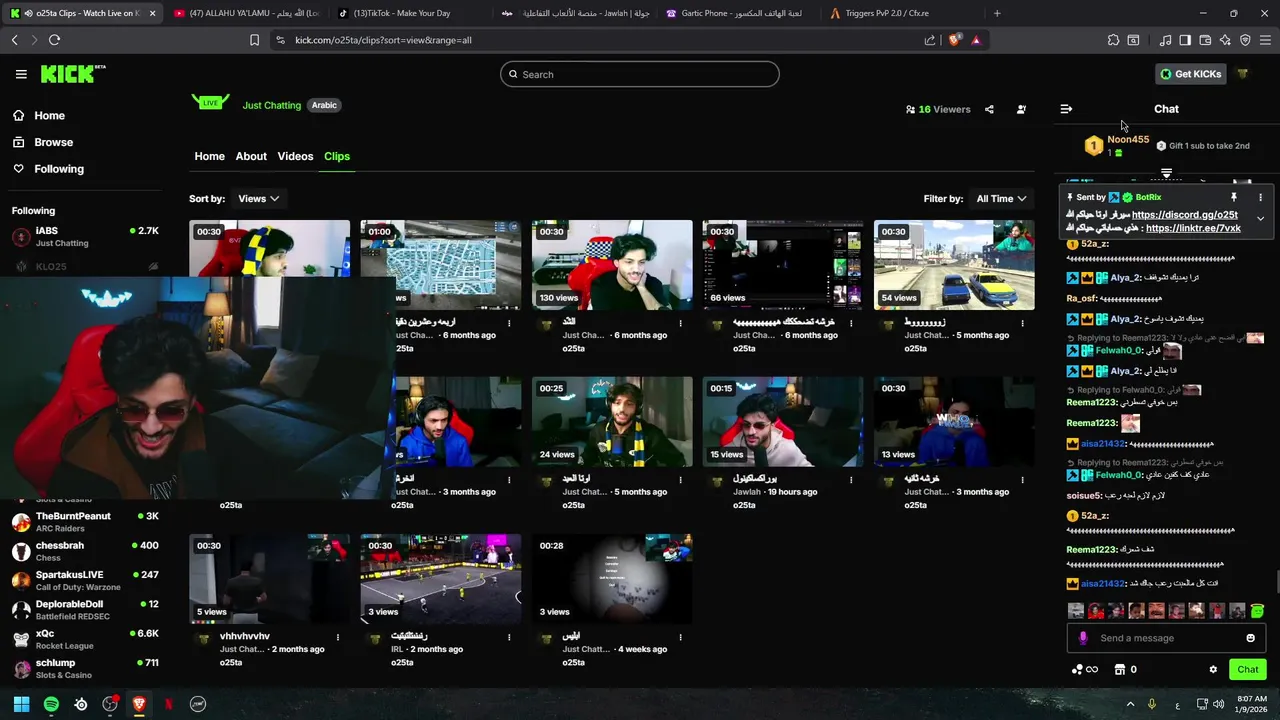The height and width of the screenshot is (720, 1280).
Task: Click the discord.gg/o25t link in pinned message
Action: [1184, 215]
